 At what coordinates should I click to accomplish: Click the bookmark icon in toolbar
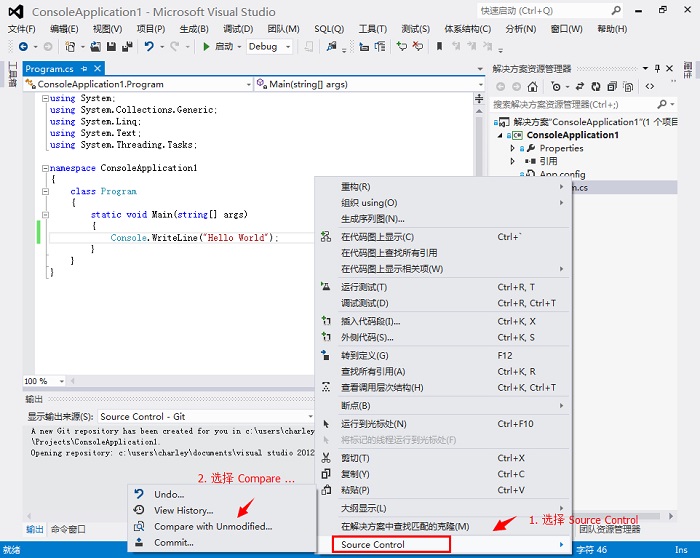coord(439,46)
